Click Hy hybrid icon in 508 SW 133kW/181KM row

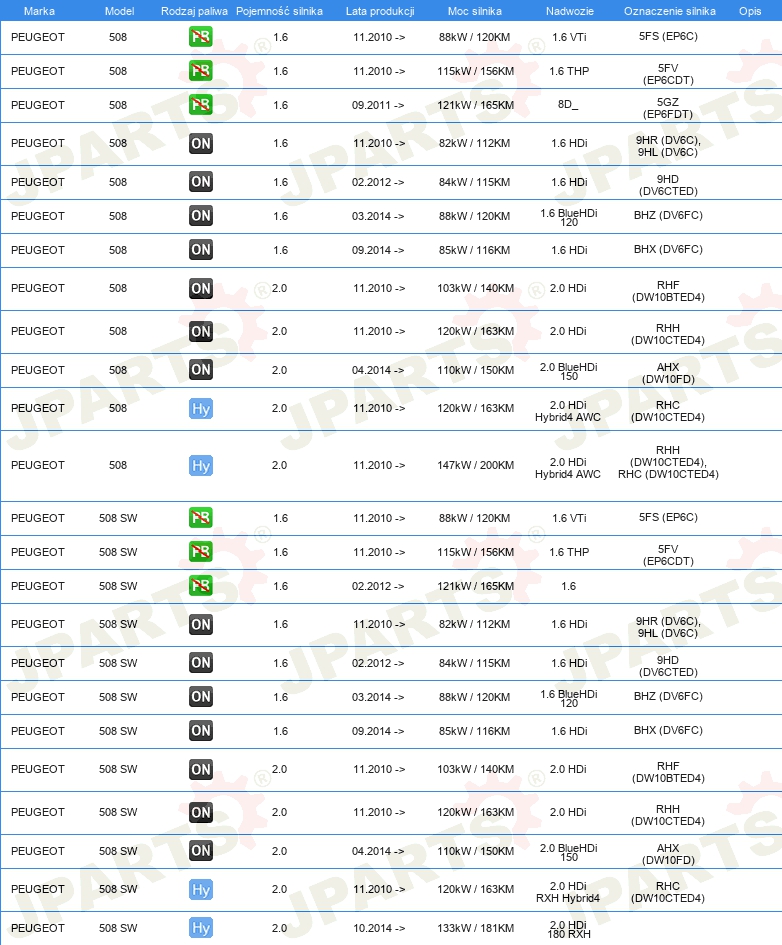pyautogui.click(x=201, y=928)
